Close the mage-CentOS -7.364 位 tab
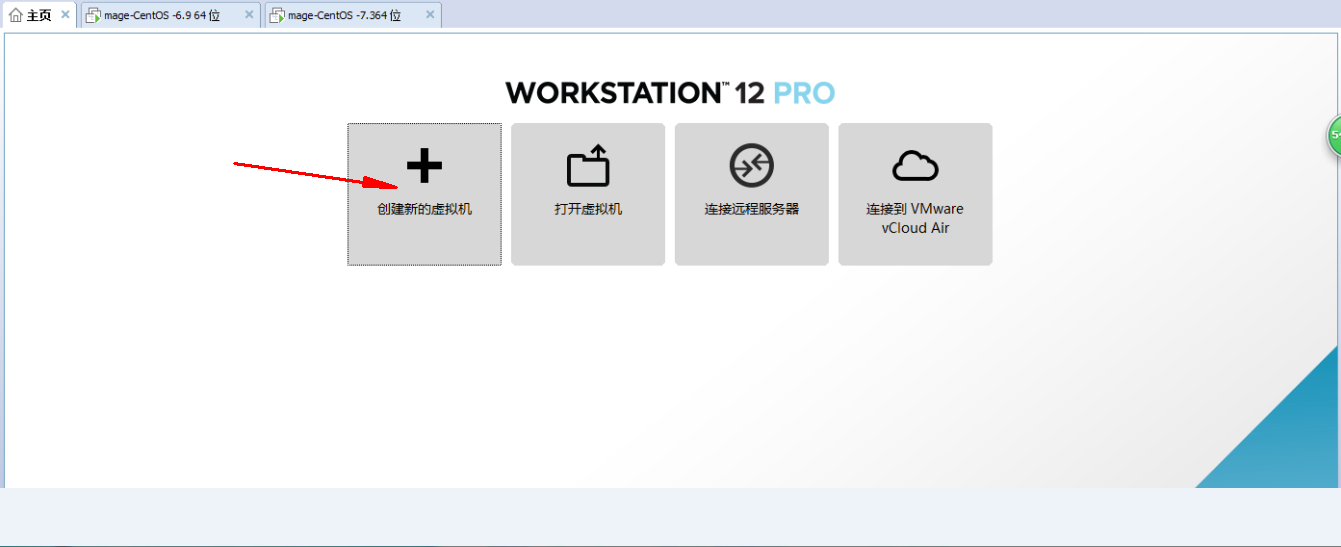 pyautogui.click(x=430, y=15)
